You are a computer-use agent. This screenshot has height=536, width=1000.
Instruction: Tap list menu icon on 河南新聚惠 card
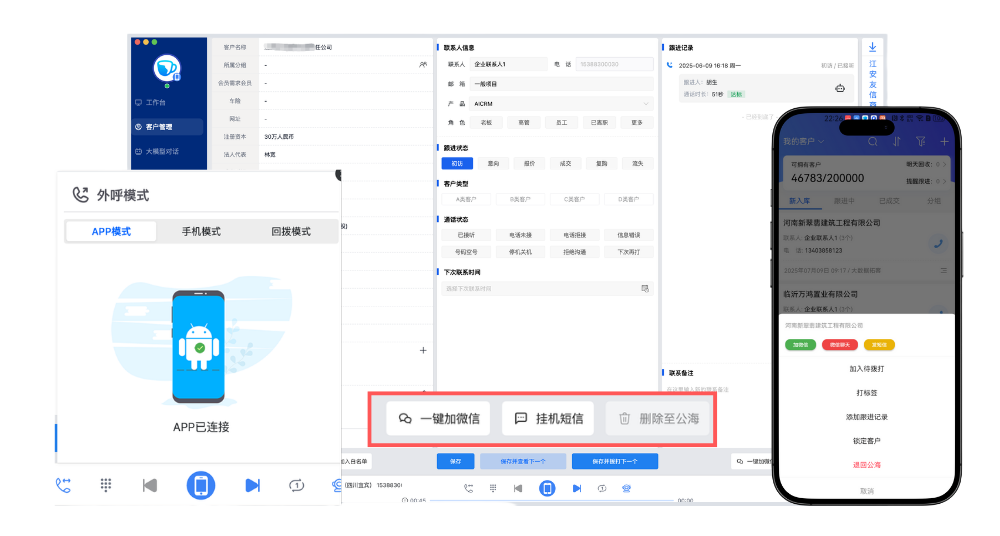pyautogui.click(x=943, y=271)
